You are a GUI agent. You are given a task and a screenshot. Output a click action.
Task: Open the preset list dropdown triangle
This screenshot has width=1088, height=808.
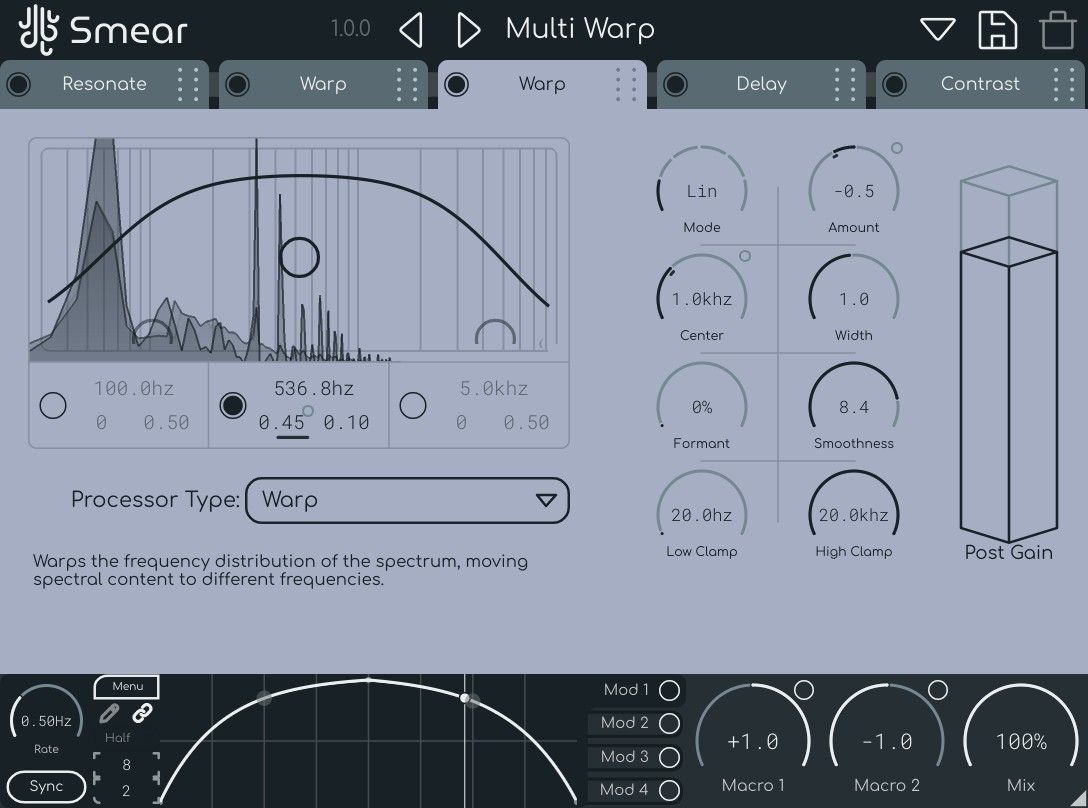pos(937,30)
